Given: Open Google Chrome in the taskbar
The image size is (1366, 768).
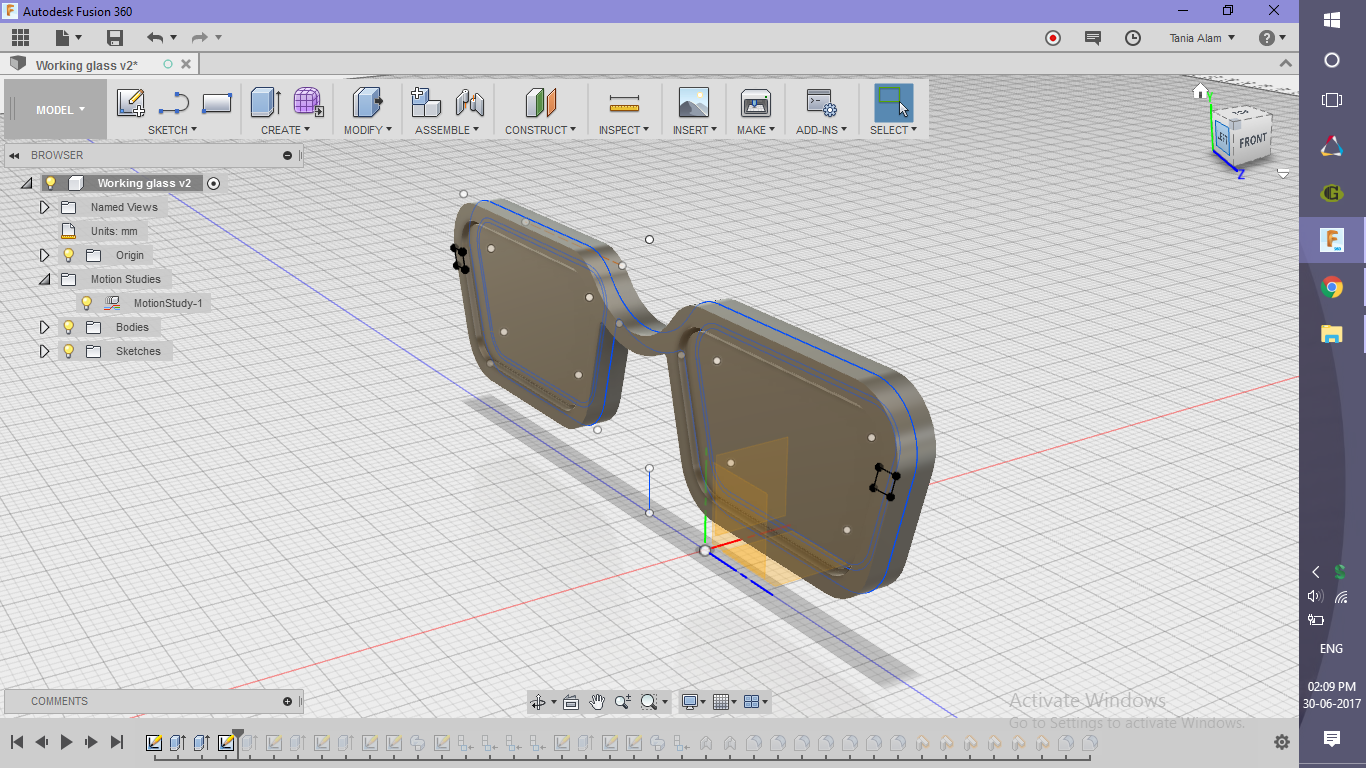Looking at the screenshot, I should click(1331, 288).
